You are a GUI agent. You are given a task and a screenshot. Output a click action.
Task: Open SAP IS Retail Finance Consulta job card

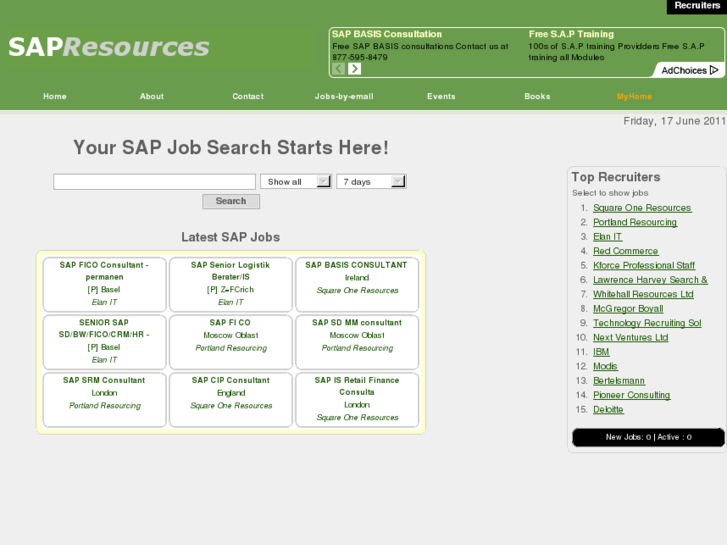(x=357, y=400)
